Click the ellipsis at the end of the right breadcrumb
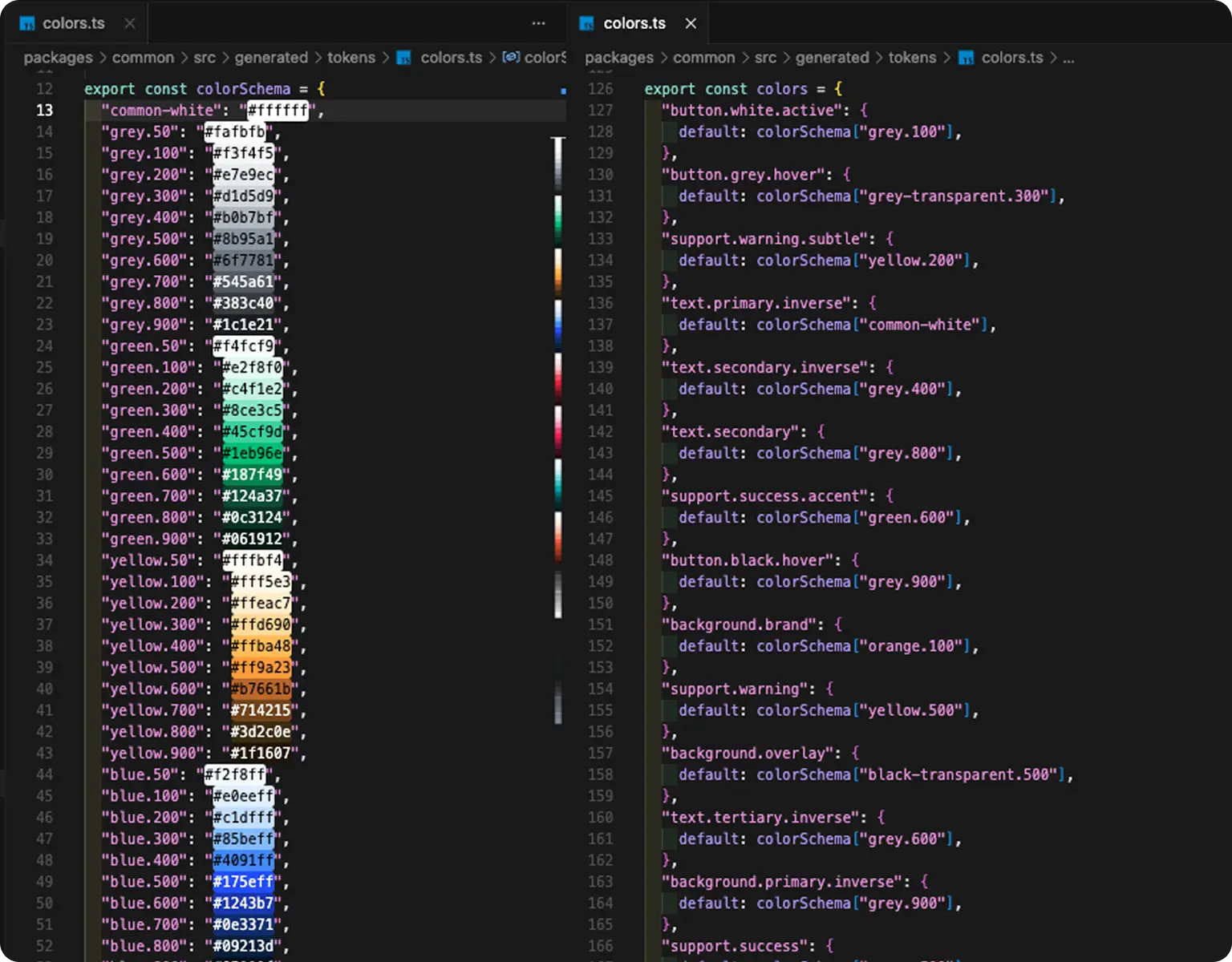Screen dimensions: 1232x962 tap(1068, 58)
